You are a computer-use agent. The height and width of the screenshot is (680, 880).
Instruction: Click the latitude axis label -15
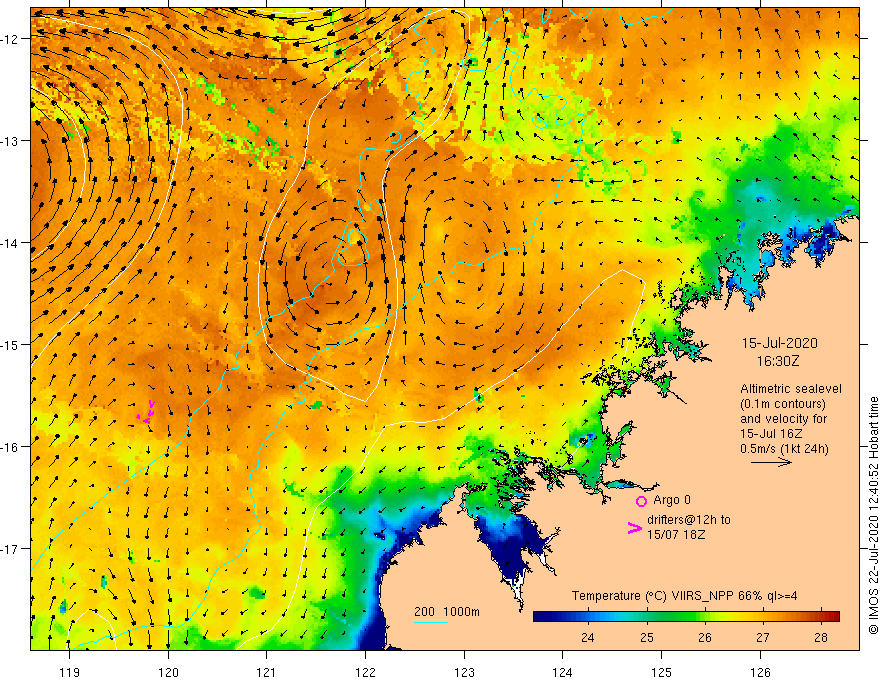pos(10,344)
